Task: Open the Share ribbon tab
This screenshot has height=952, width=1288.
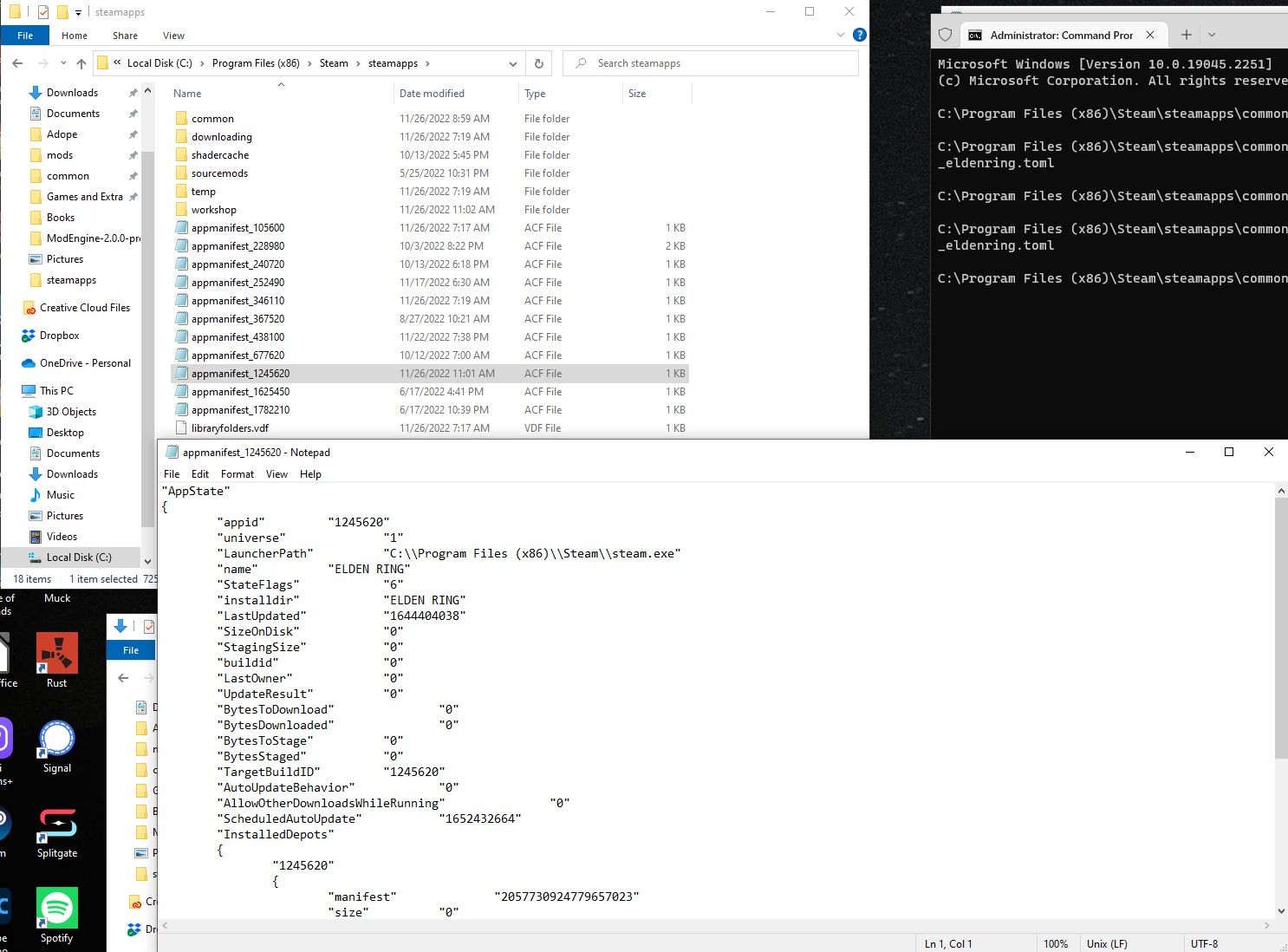Action: pyautogui.click(x=125, y=36)
